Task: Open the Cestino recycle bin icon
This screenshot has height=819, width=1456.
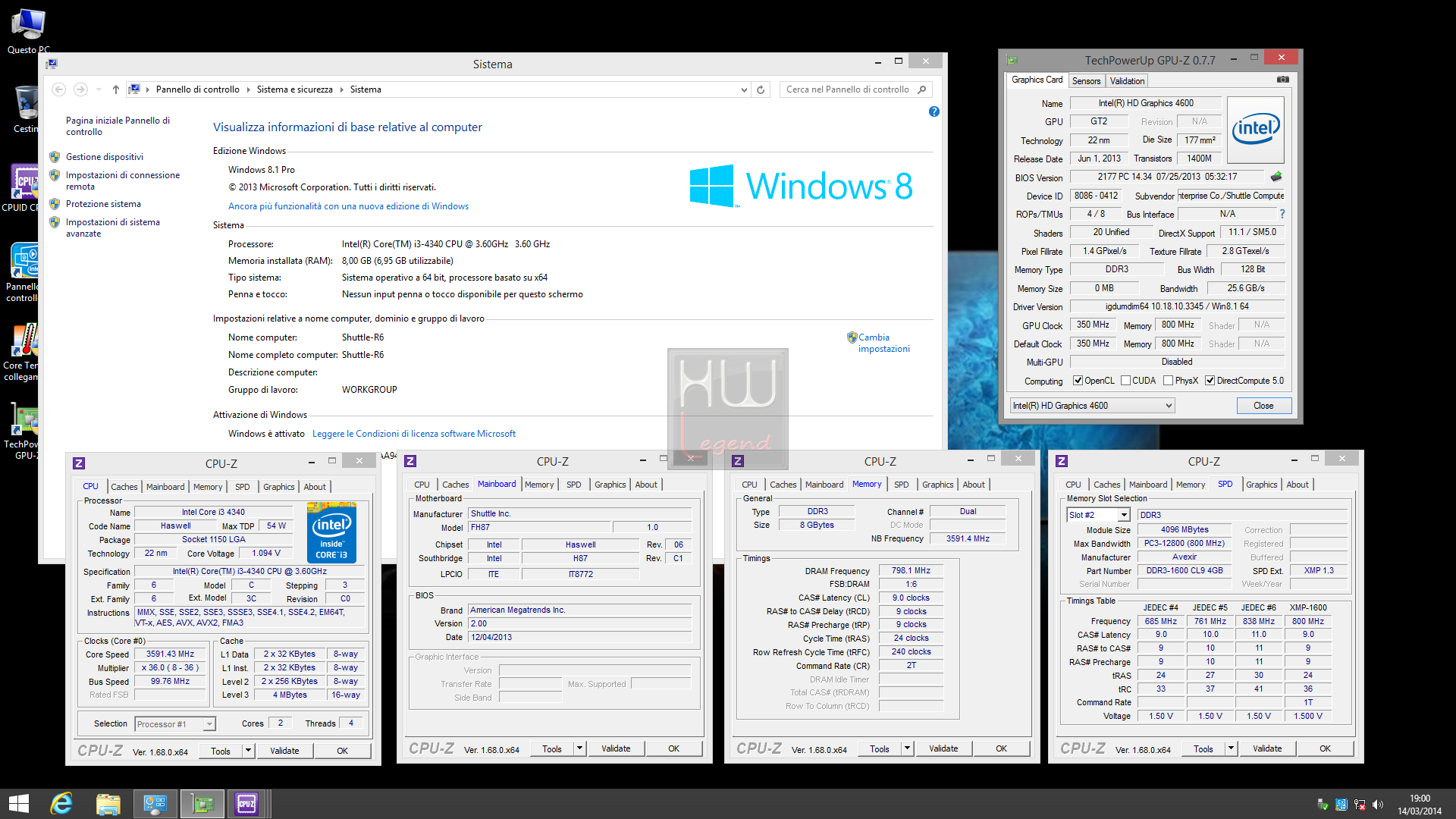Action: [27, 108]
